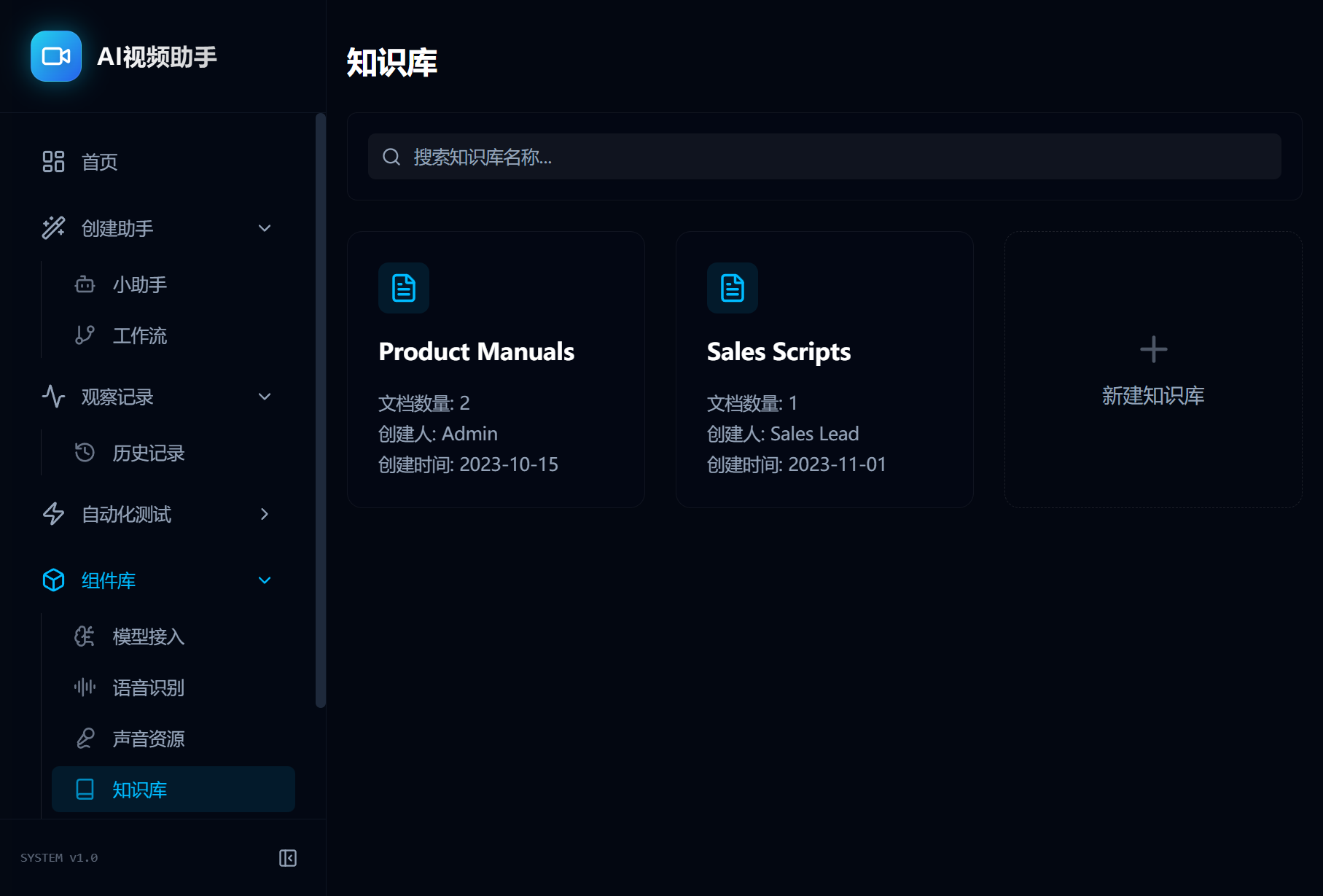This screenshot has height=896, width=1323.
Task: Select the 模型接入 menu item
Action: click(148, 636)
